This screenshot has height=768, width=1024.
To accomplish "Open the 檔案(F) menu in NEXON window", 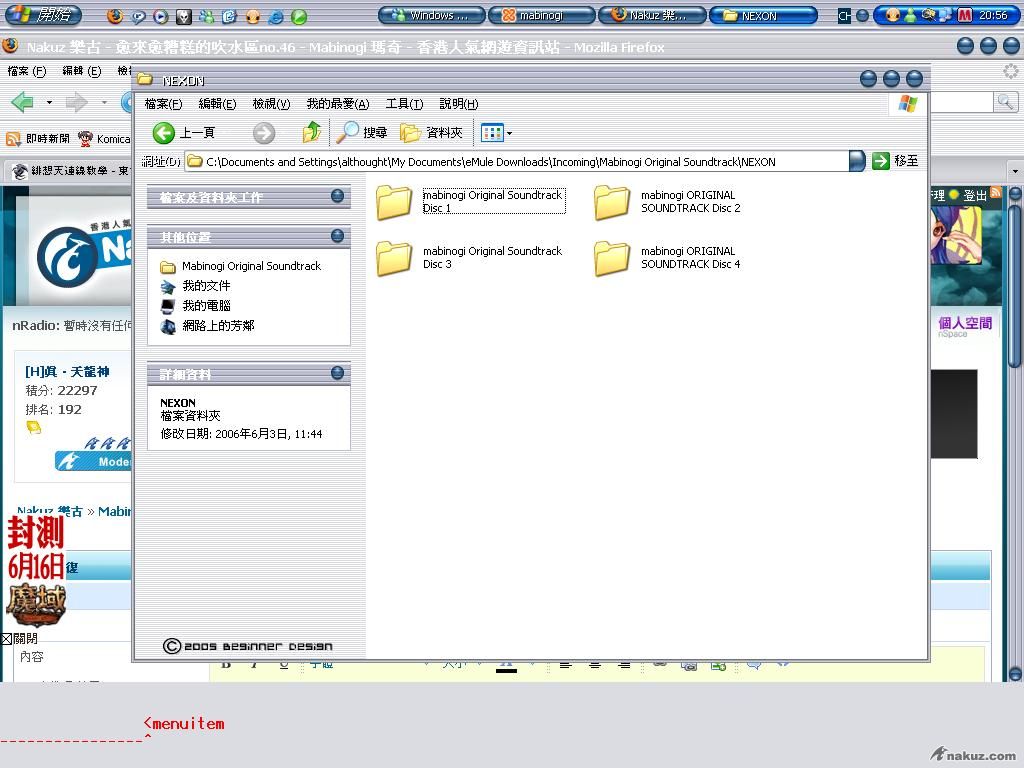I will tap(163, 104).
